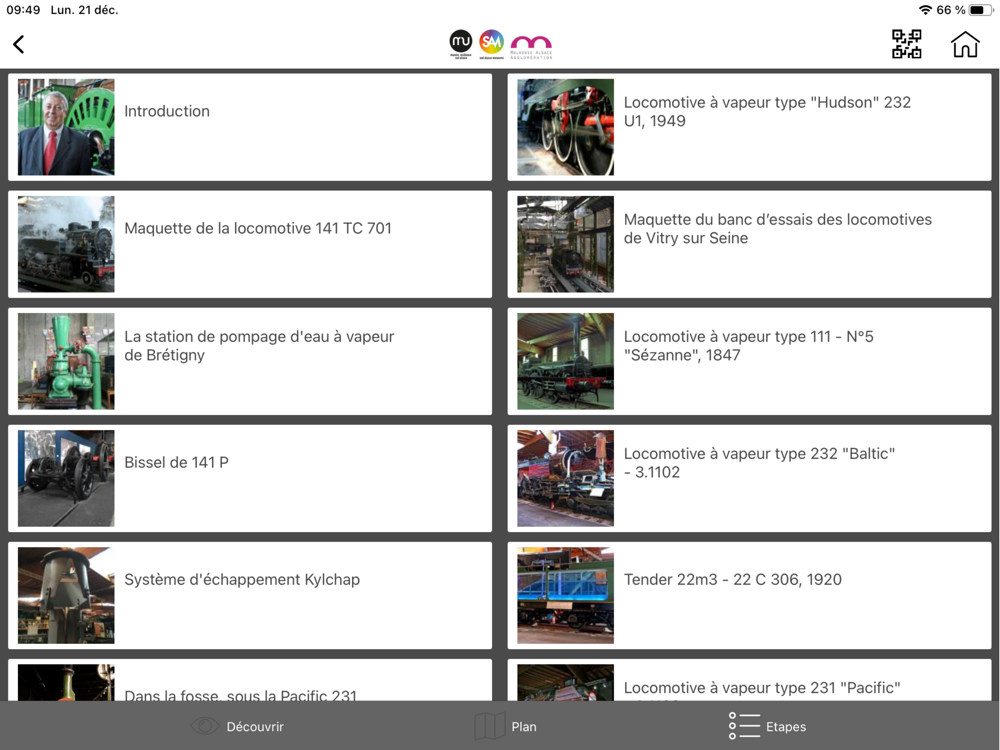Tap the Bissel wheels thumbnail
1000x750 pixels.
coord(66,478)
